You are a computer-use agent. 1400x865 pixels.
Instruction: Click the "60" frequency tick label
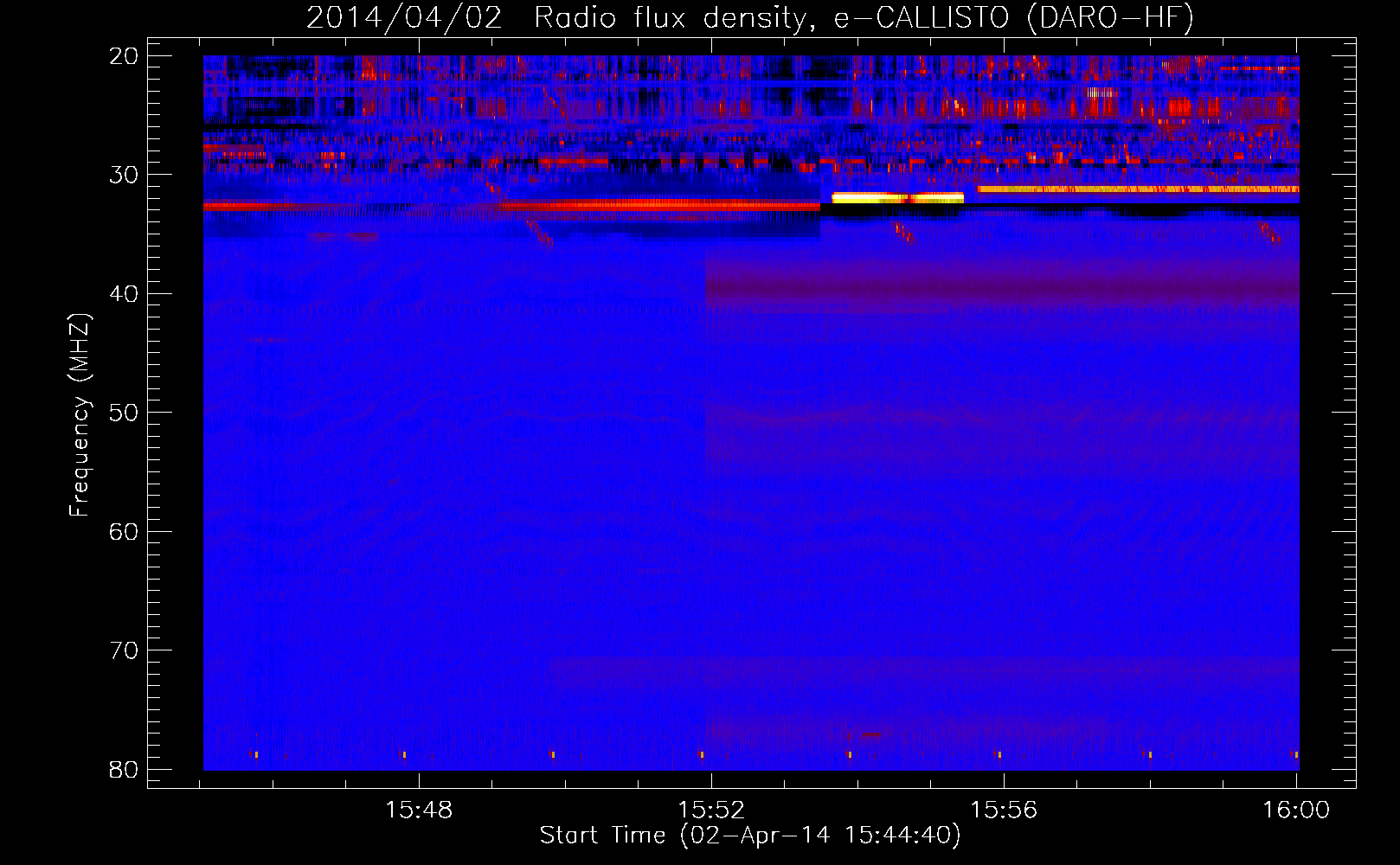(124, 531)
